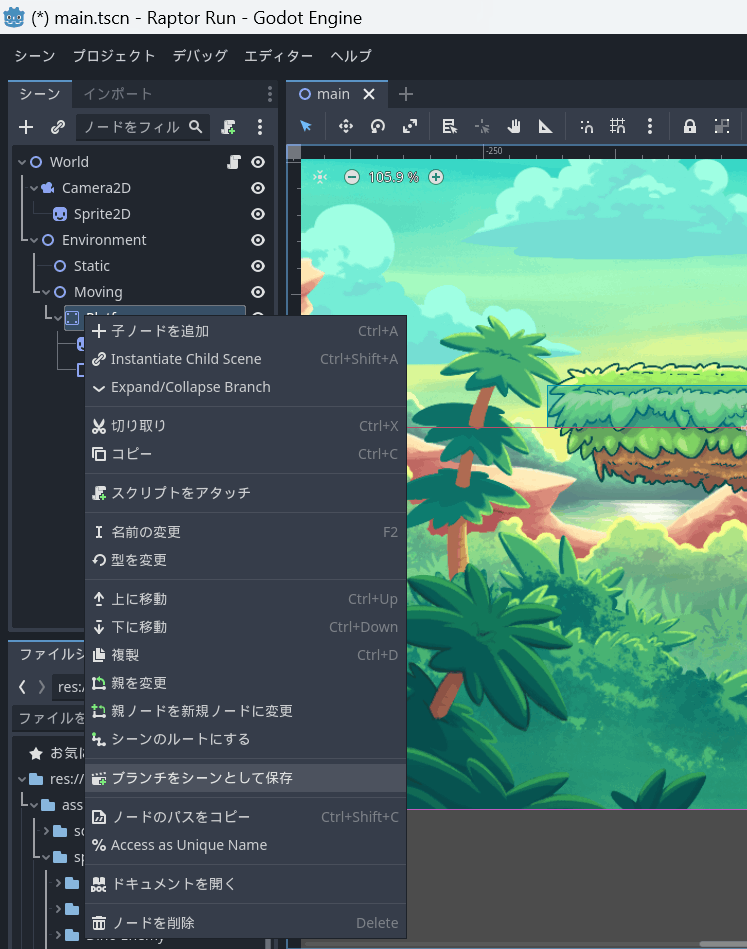This screenshot has width=747, height=949.
Task: Click the instantiate scene link icon in Scene dock
Action: coord(58,127)
